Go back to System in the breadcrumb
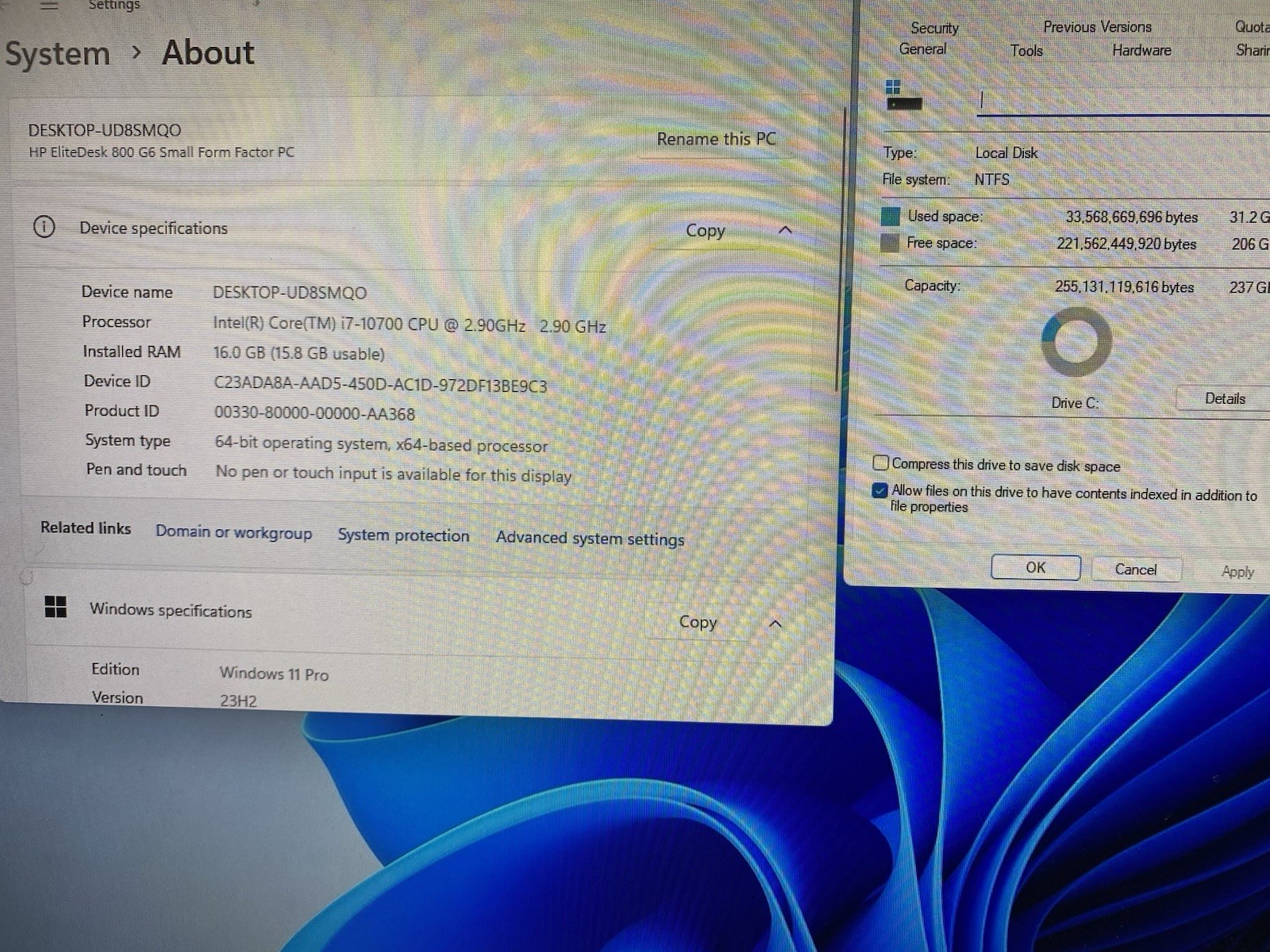Screen dimensions: 1270x952 (x=57, y=53)
